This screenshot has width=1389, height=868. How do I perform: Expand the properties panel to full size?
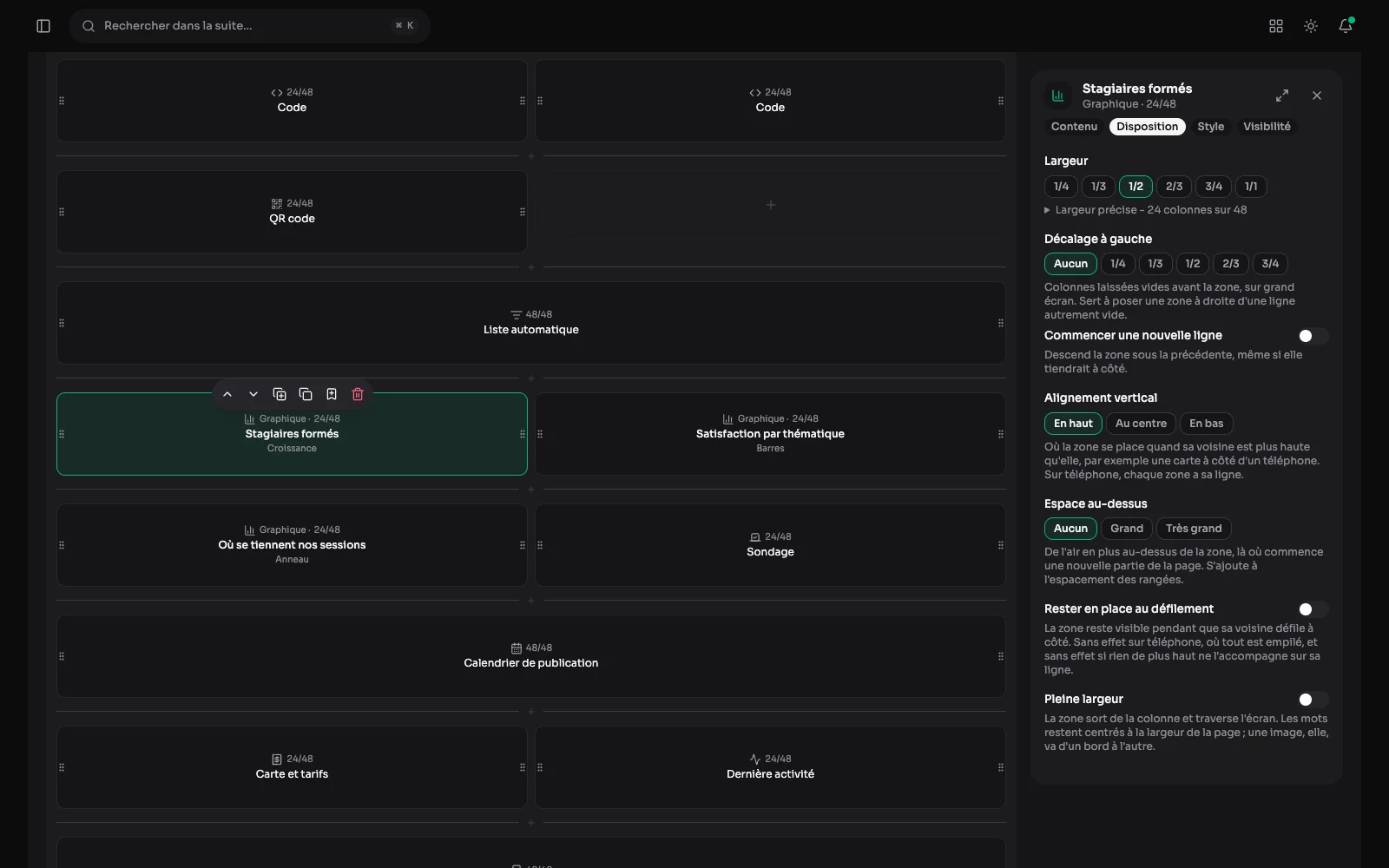[x=1282, y=95]
